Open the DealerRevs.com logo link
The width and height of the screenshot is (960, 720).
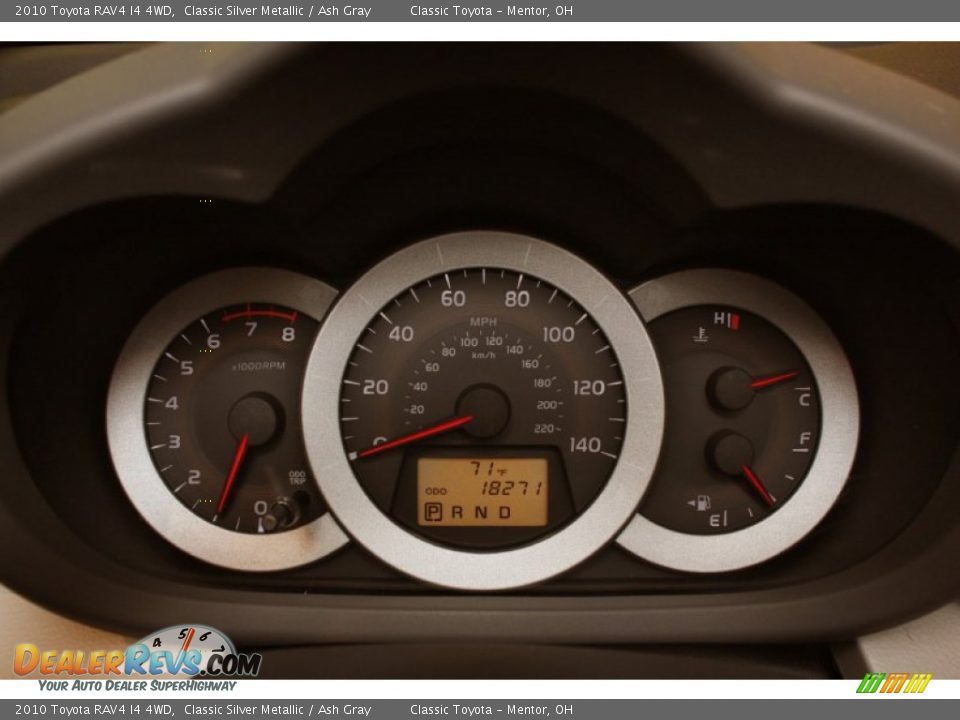[x=133, y=661]
